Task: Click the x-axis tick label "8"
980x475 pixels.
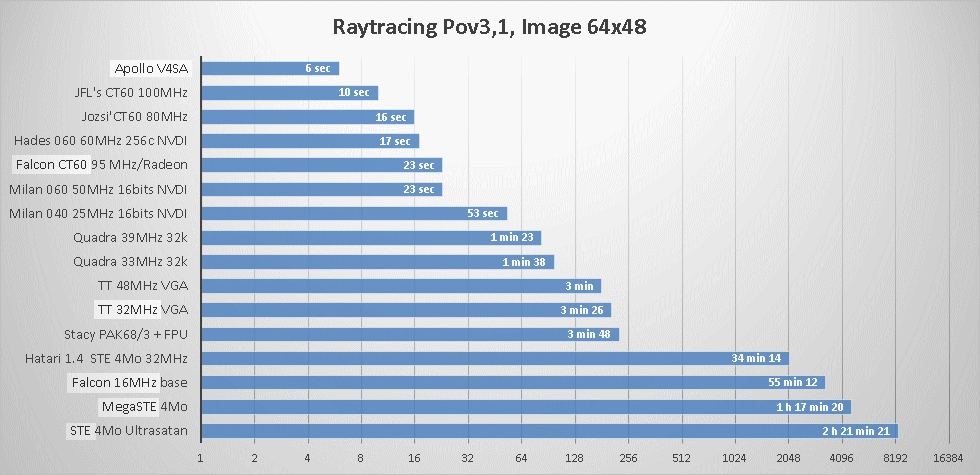Action: (x=361, y=458)
